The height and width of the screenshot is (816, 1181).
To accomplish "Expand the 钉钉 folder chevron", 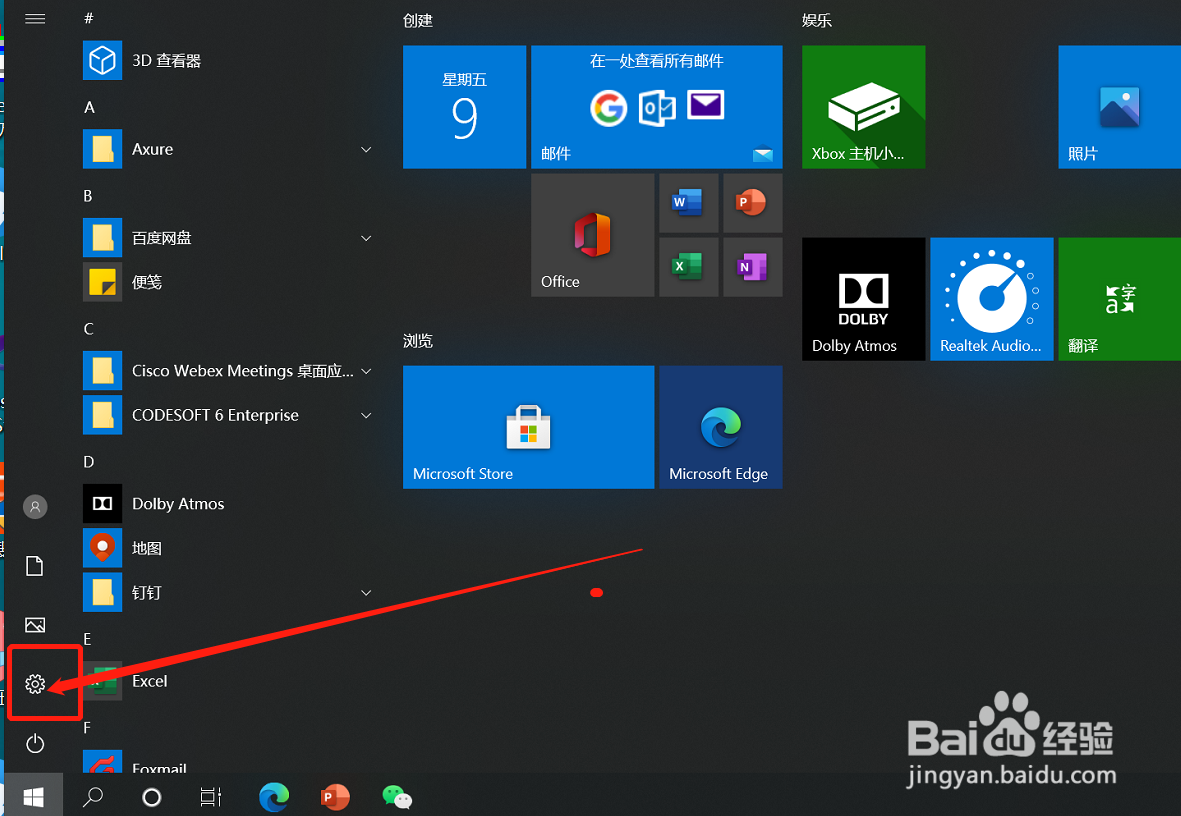I will (366, 592).
